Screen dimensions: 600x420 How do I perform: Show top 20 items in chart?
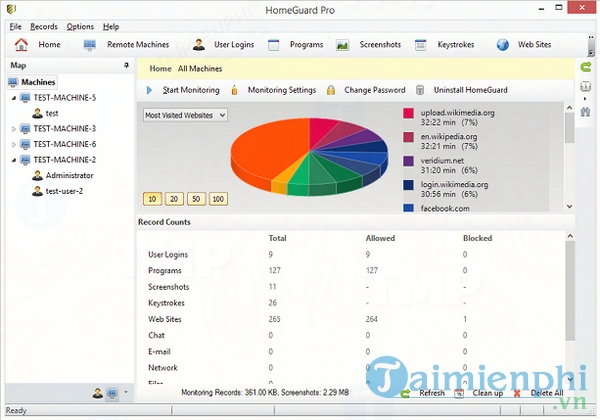pyautogui.click(x=173, y=199)
